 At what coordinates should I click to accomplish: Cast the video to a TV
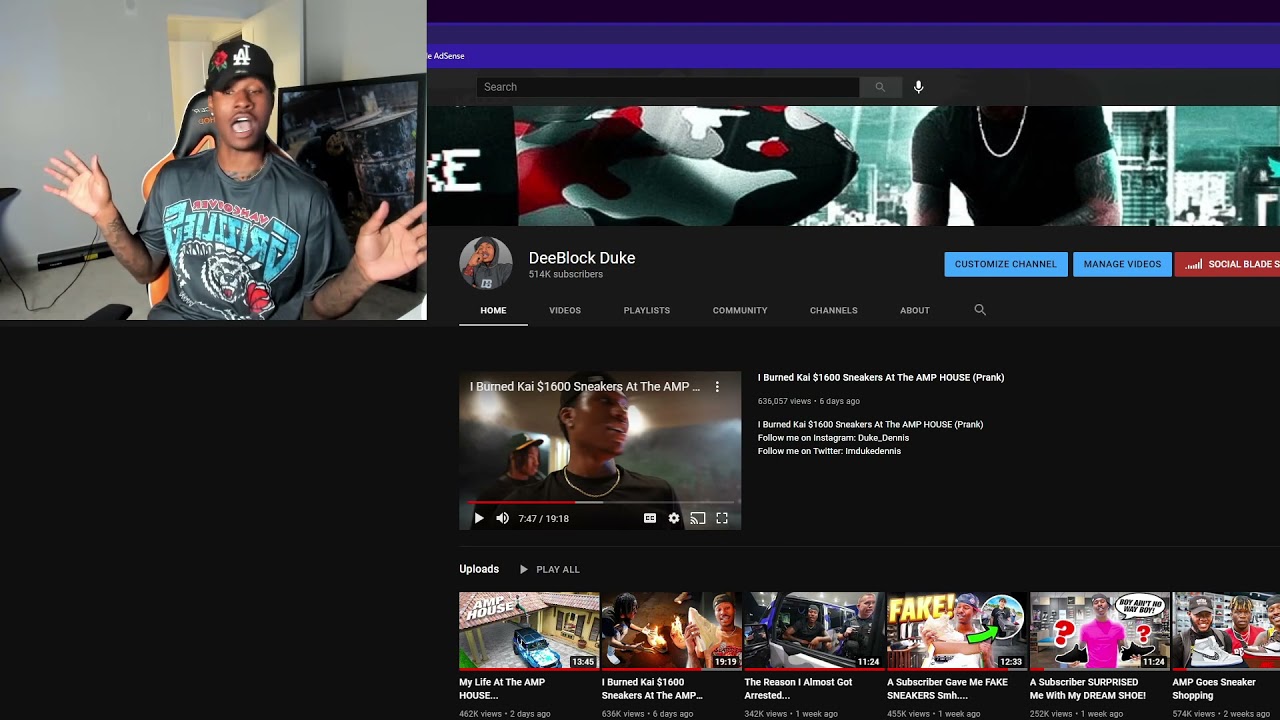click(x=698, y=518)
